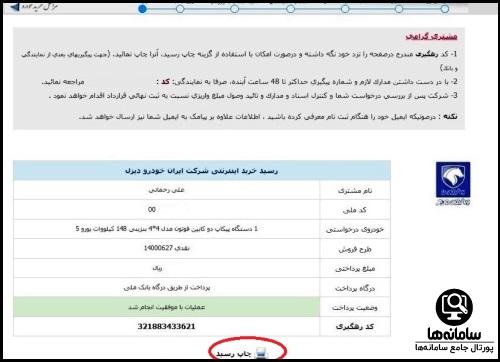Click the نقدی 14000627 sale plan value

[x=166, y=248]
